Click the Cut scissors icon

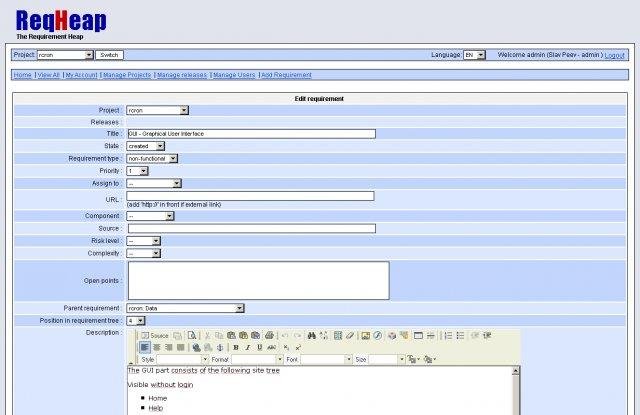pos(207,335)
